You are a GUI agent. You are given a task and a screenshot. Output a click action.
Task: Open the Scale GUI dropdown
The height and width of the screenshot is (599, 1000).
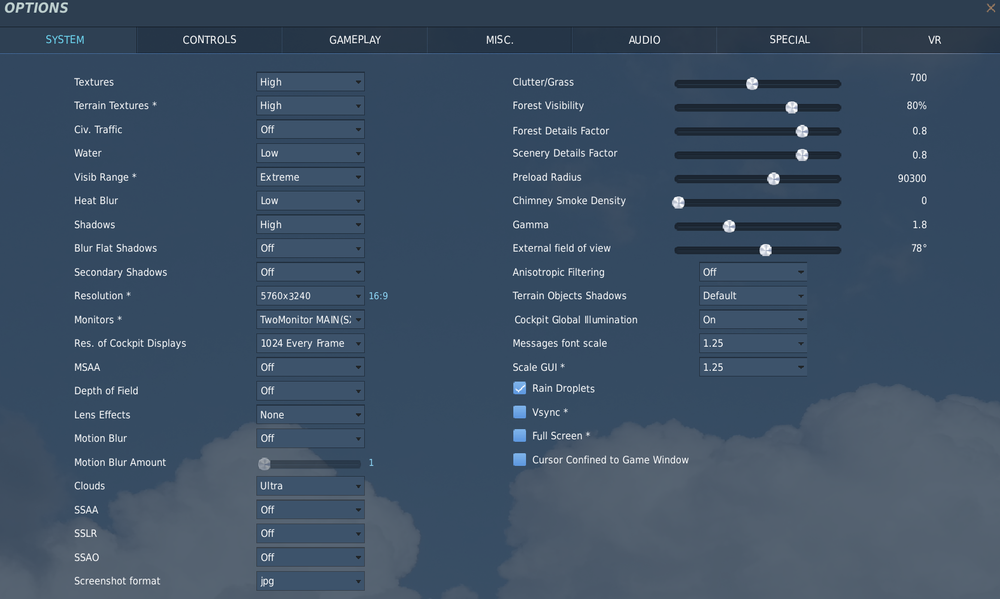click(753, 367)
